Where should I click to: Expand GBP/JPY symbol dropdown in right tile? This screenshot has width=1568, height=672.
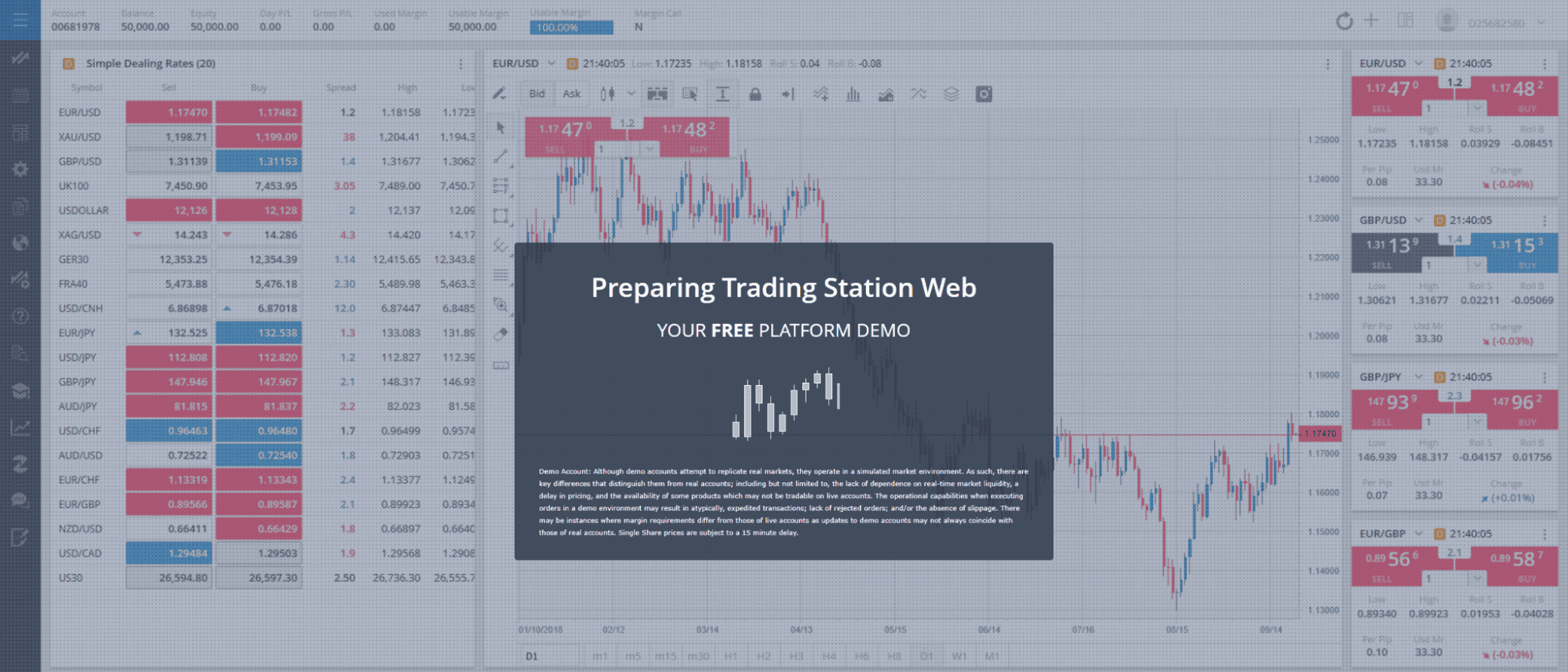[1418, 377]
